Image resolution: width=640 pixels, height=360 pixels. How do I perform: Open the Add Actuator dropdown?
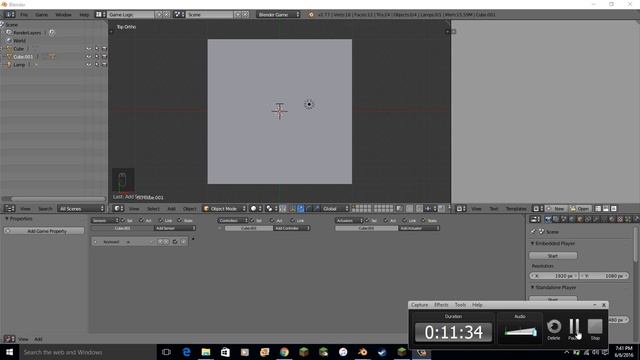point(419,228)
